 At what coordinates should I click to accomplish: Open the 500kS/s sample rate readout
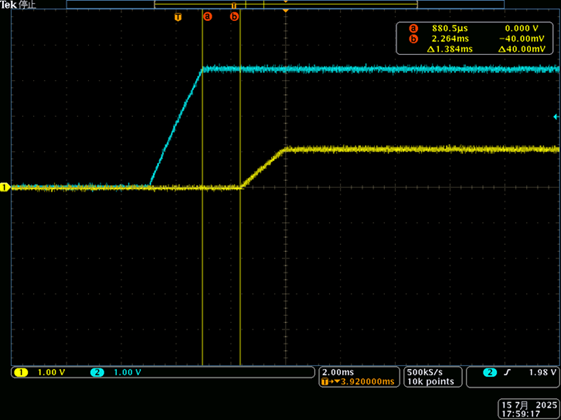425,372
